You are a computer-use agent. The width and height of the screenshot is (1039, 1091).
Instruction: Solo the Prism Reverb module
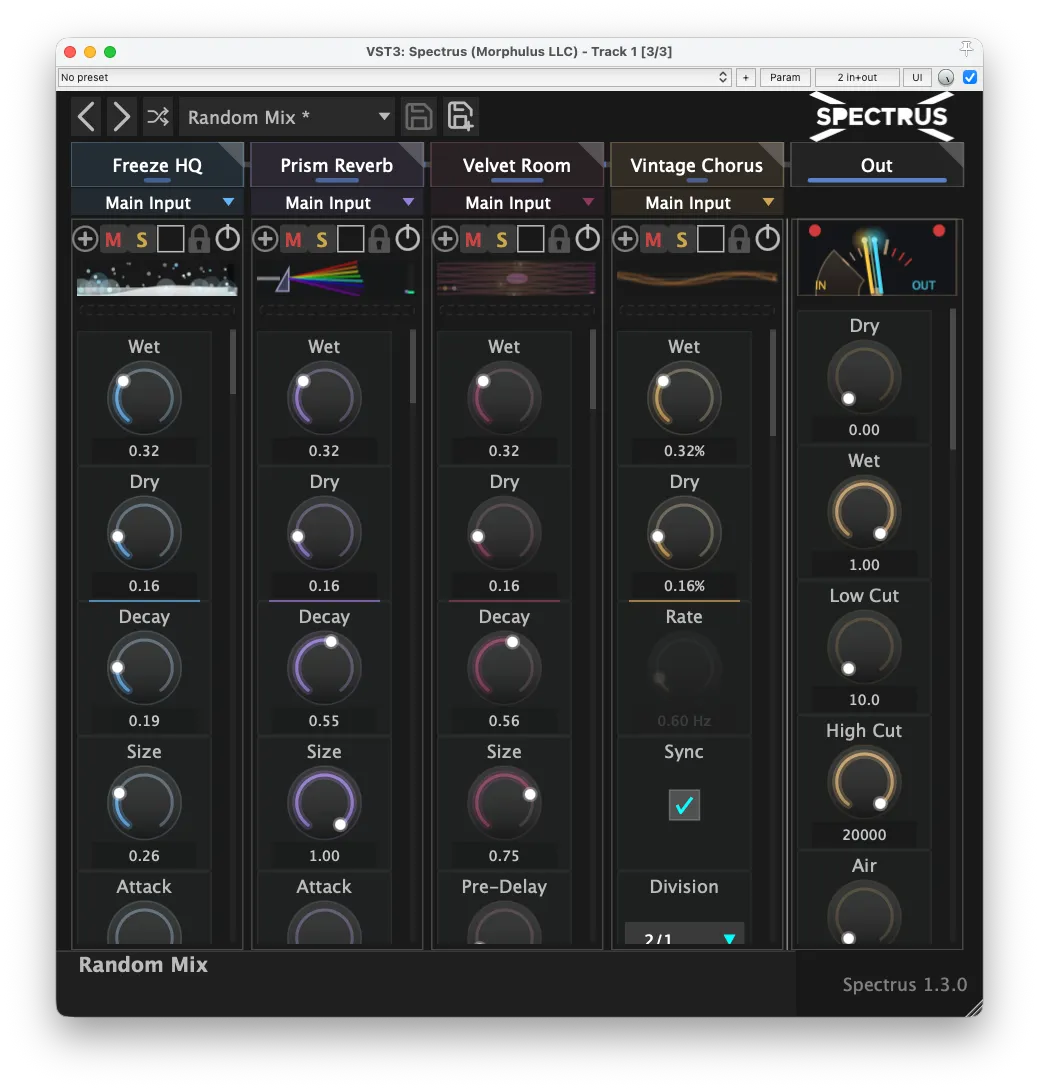[322, 240]
